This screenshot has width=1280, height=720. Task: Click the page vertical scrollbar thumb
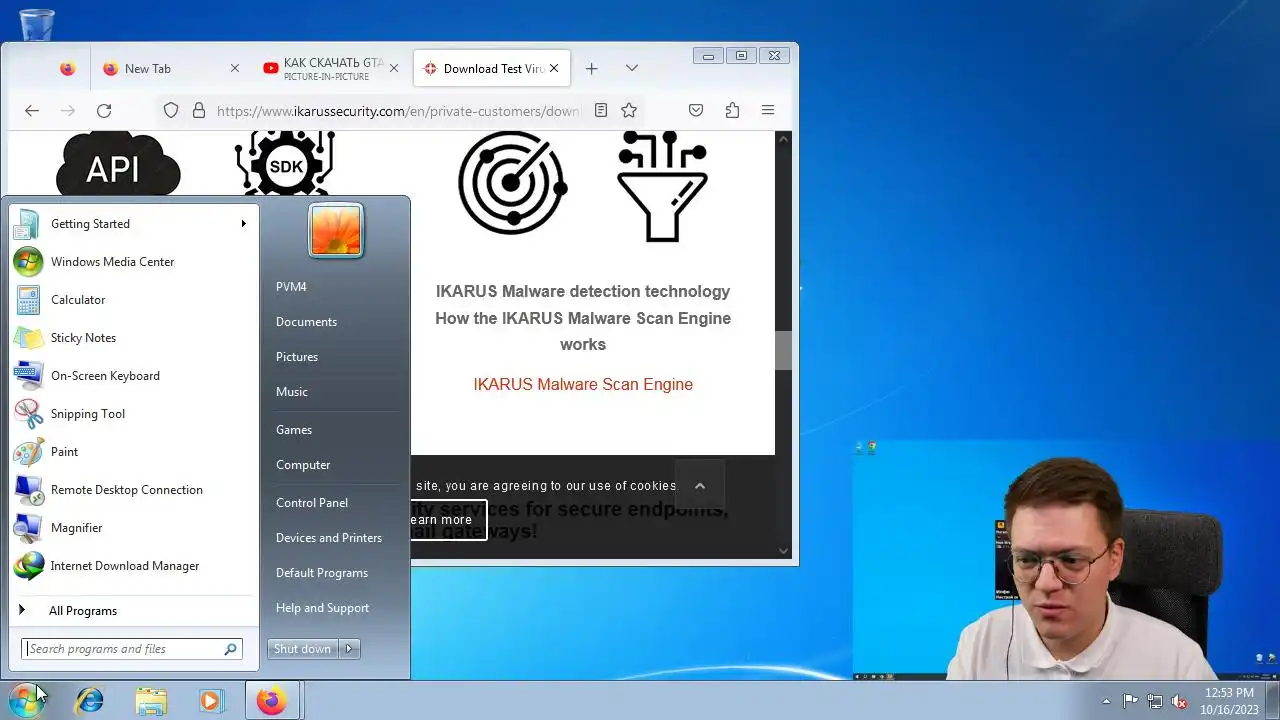pos(784,350)
